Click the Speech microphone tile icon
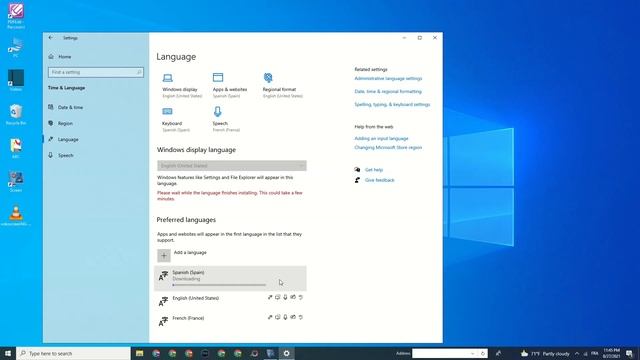Viewport: 640px width, 360px height. click(x=218, y=111)
